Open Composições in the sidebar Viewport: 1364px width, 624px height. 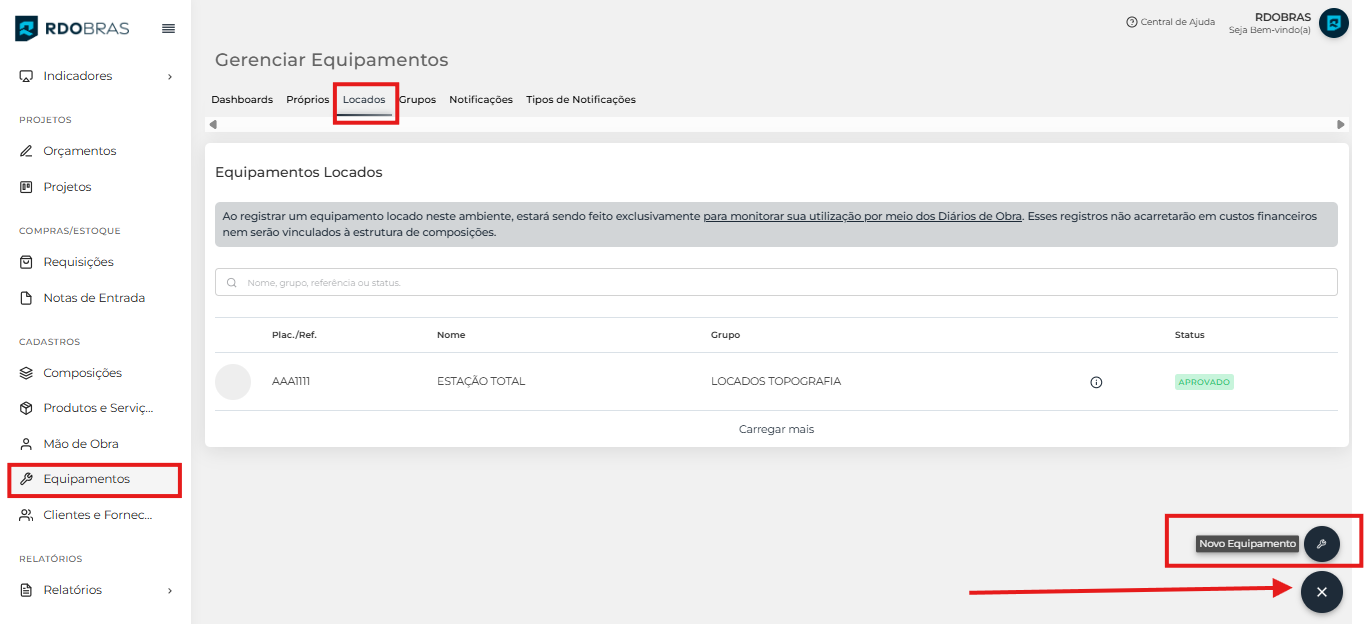point(82,373)
